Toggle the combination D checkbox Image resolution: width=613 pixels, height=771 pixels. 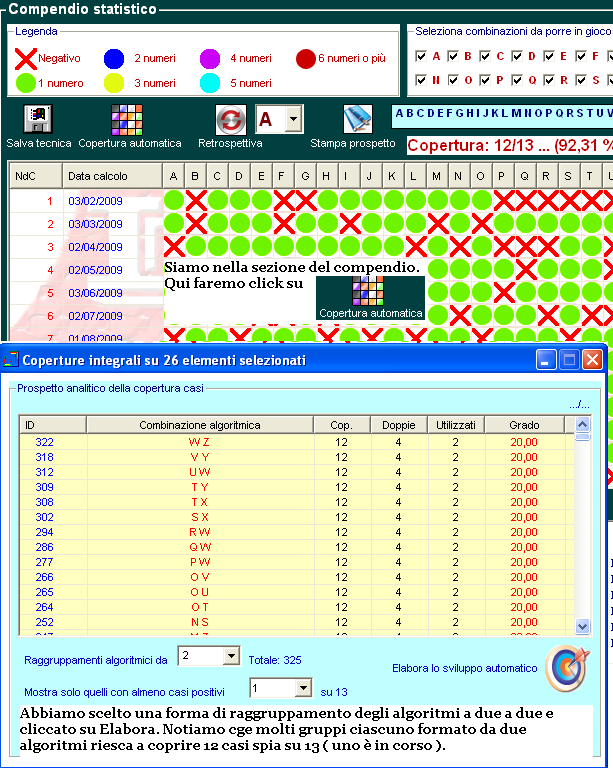(x=517, y=56)
